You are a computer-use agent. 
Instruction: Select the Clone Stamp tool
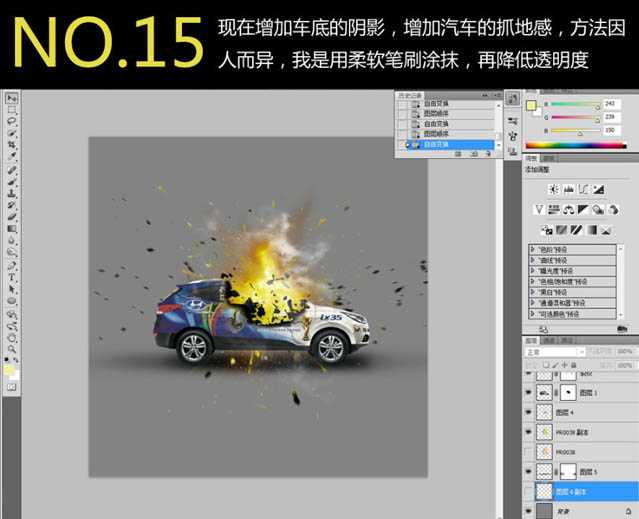11,193
